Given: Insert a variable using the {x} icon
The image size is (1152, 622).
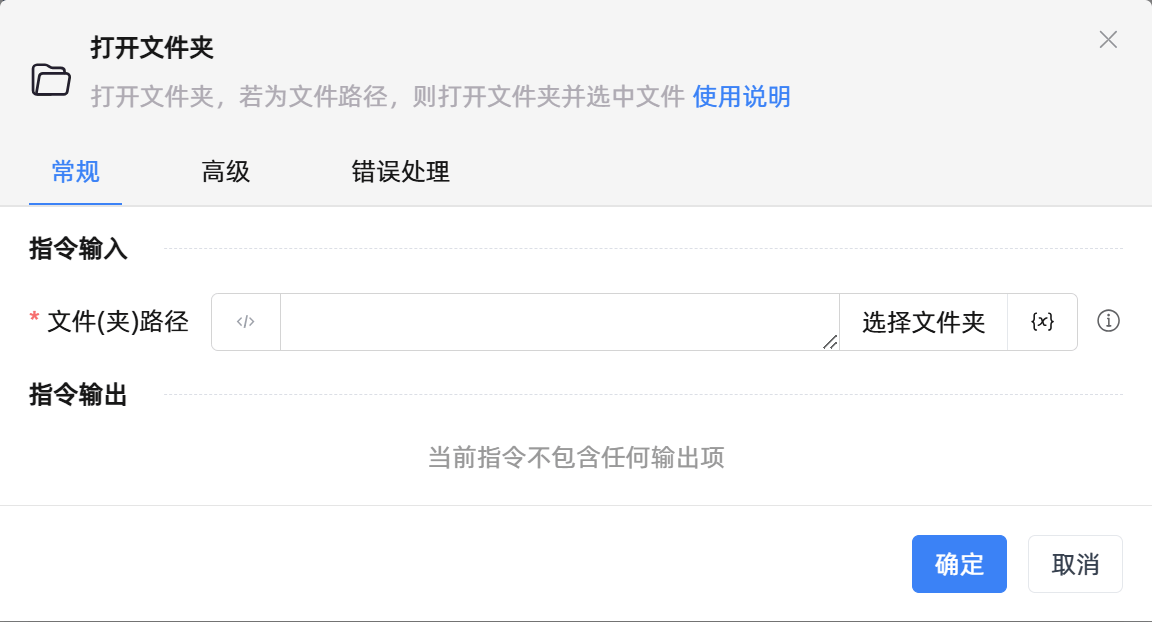Looking at the screenshot, I should pyautogui.click(x=1043, y=321).
